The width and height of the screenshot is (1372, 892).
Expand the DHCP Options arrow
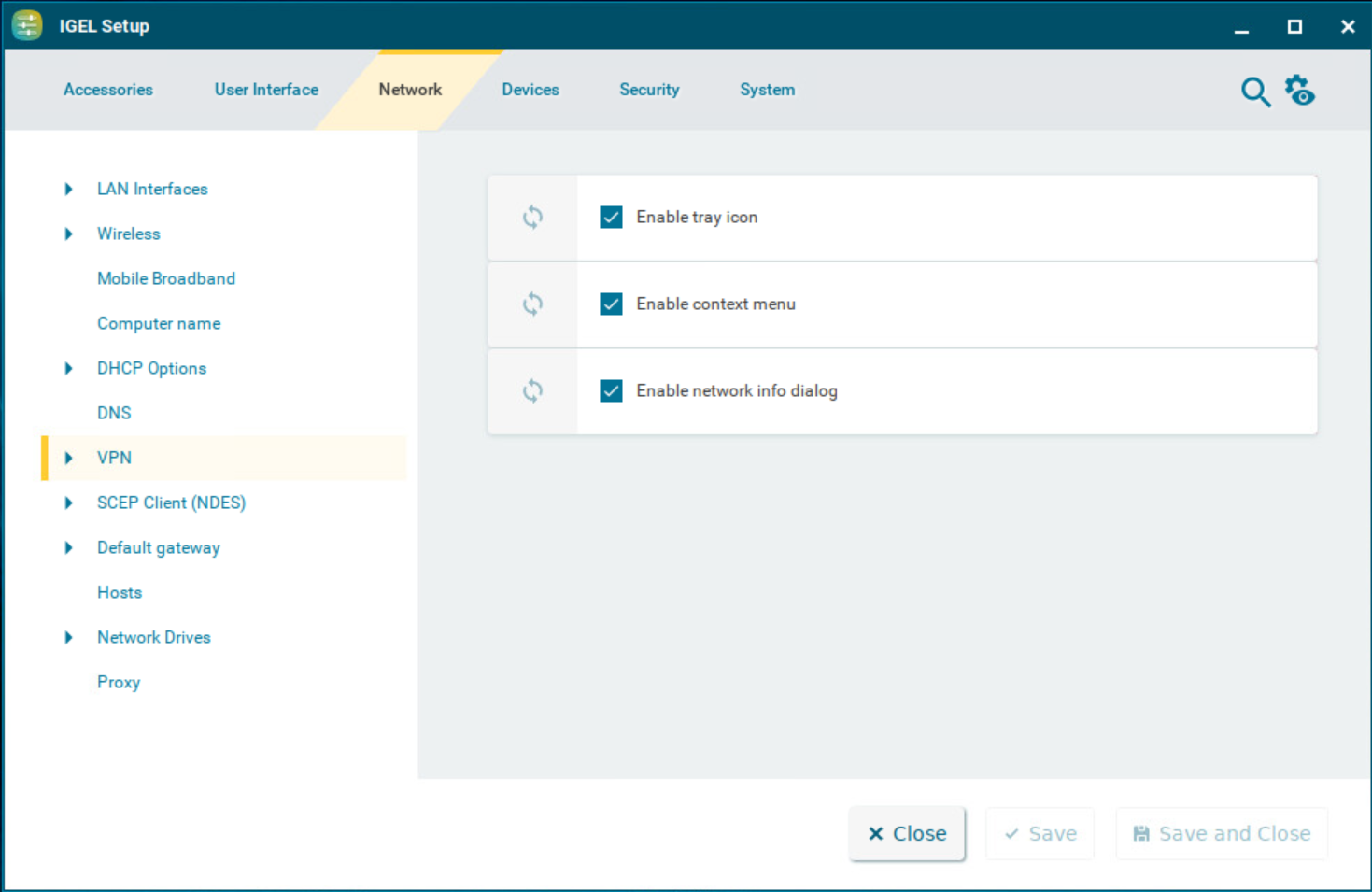pos(68,369)
